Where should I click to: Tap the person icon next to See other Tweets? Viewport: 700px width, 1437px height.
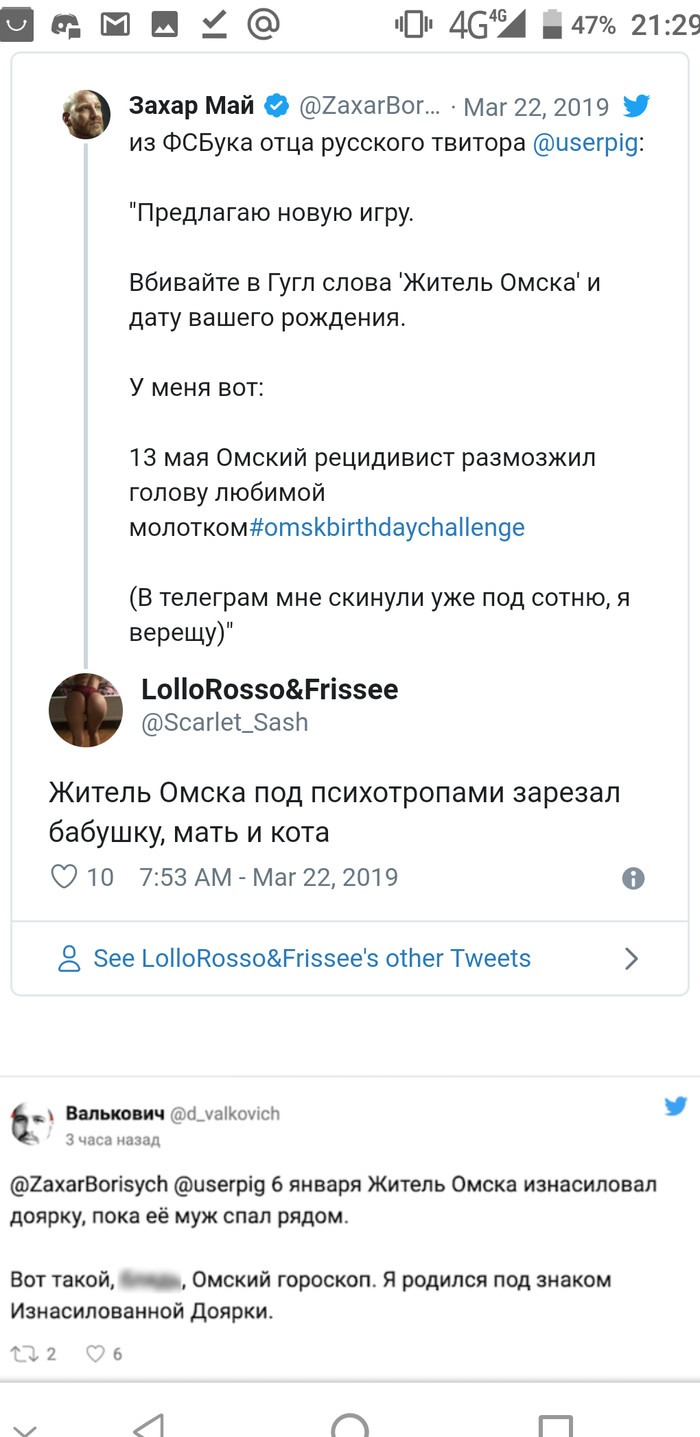pyautogui.click(x=69, y=958)
